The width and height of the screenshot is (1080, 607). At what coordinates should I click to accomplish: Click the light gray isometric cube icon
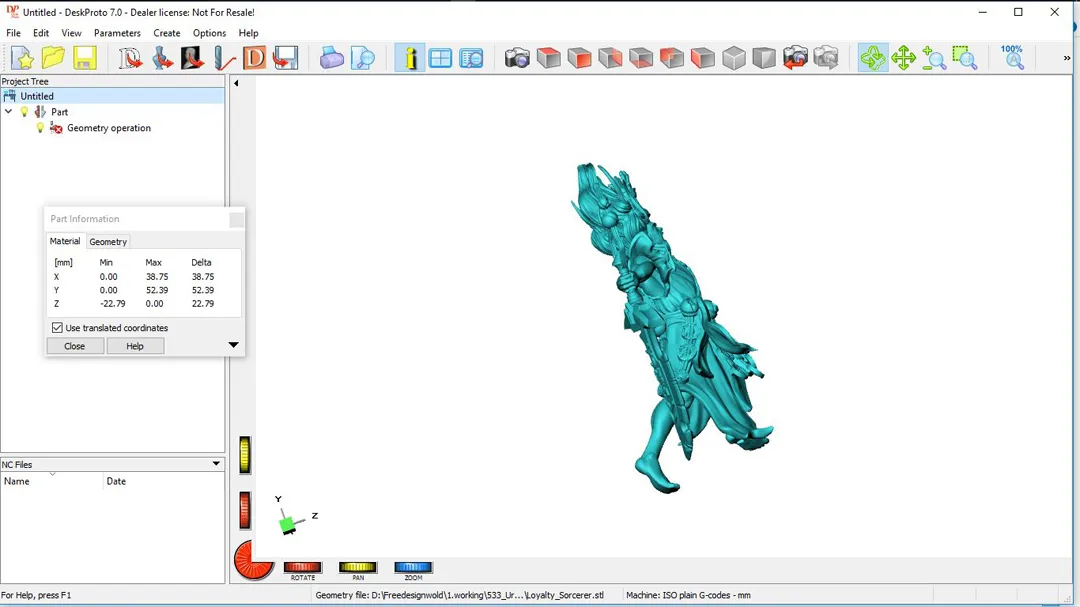[734, 58]
